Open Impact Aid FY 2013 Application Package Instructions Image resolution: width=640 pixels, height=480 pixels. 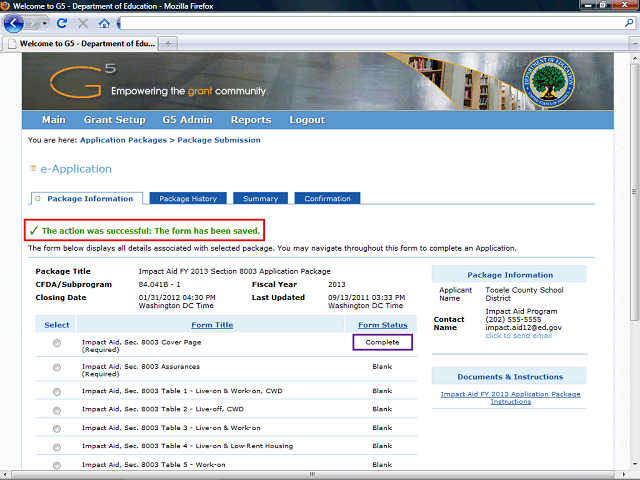click(510, 398)
